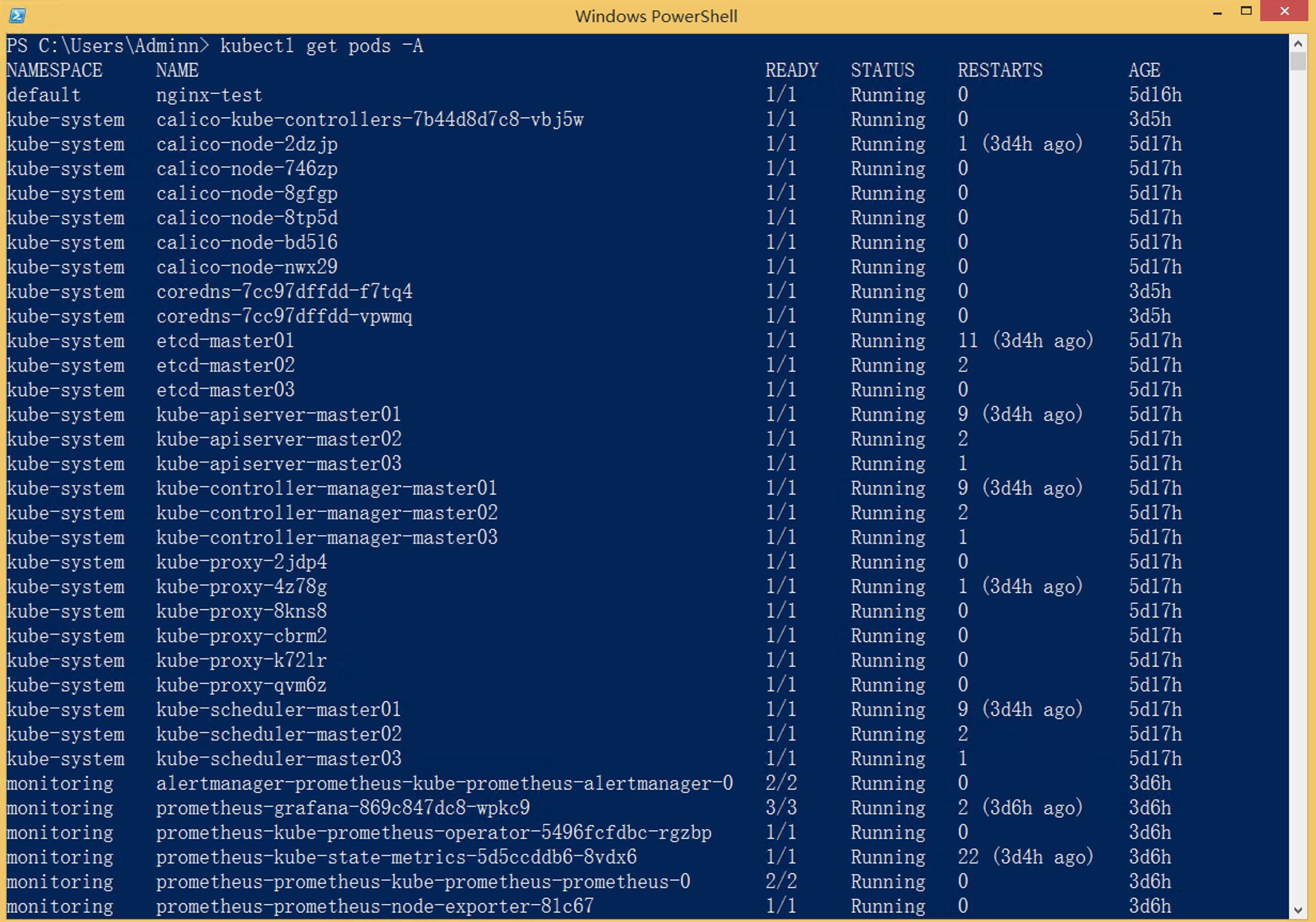The image size is (1316, 922).
Task: Open the PowerShell title bar system menu icon
Action: pyautogui.click(x=17, y=16)
